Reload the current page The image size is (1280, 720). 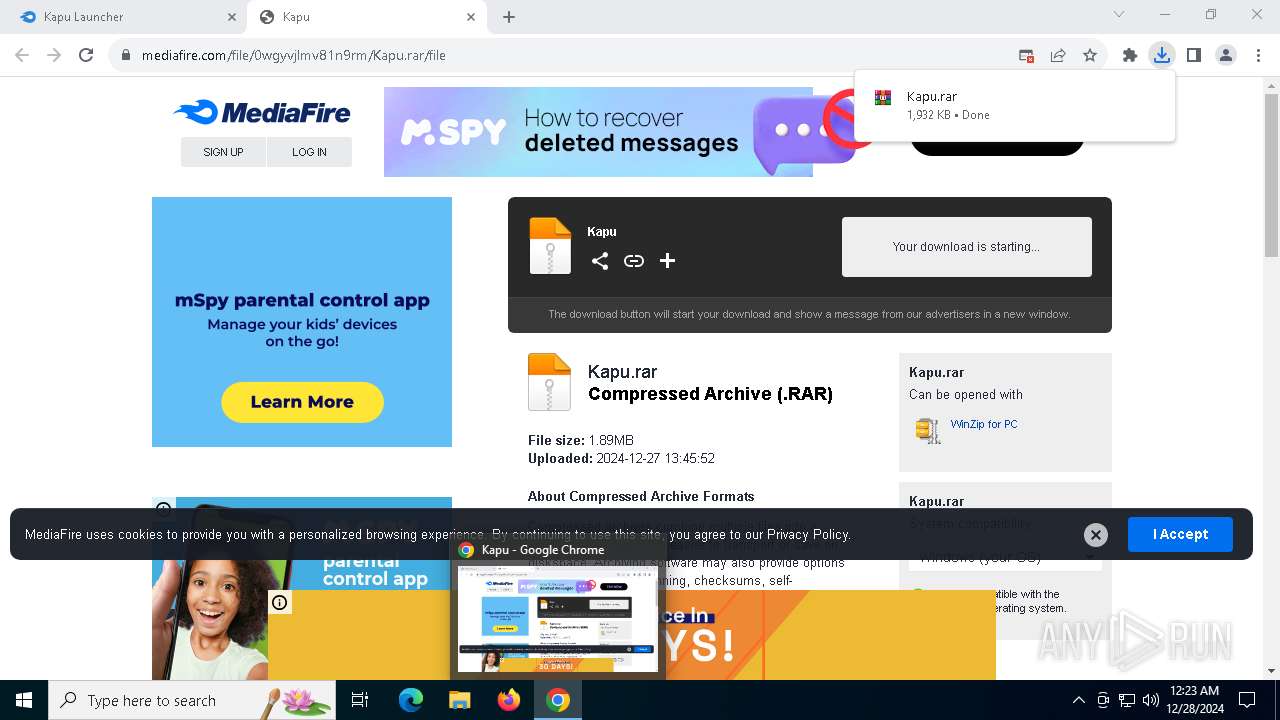click(86, 56)
